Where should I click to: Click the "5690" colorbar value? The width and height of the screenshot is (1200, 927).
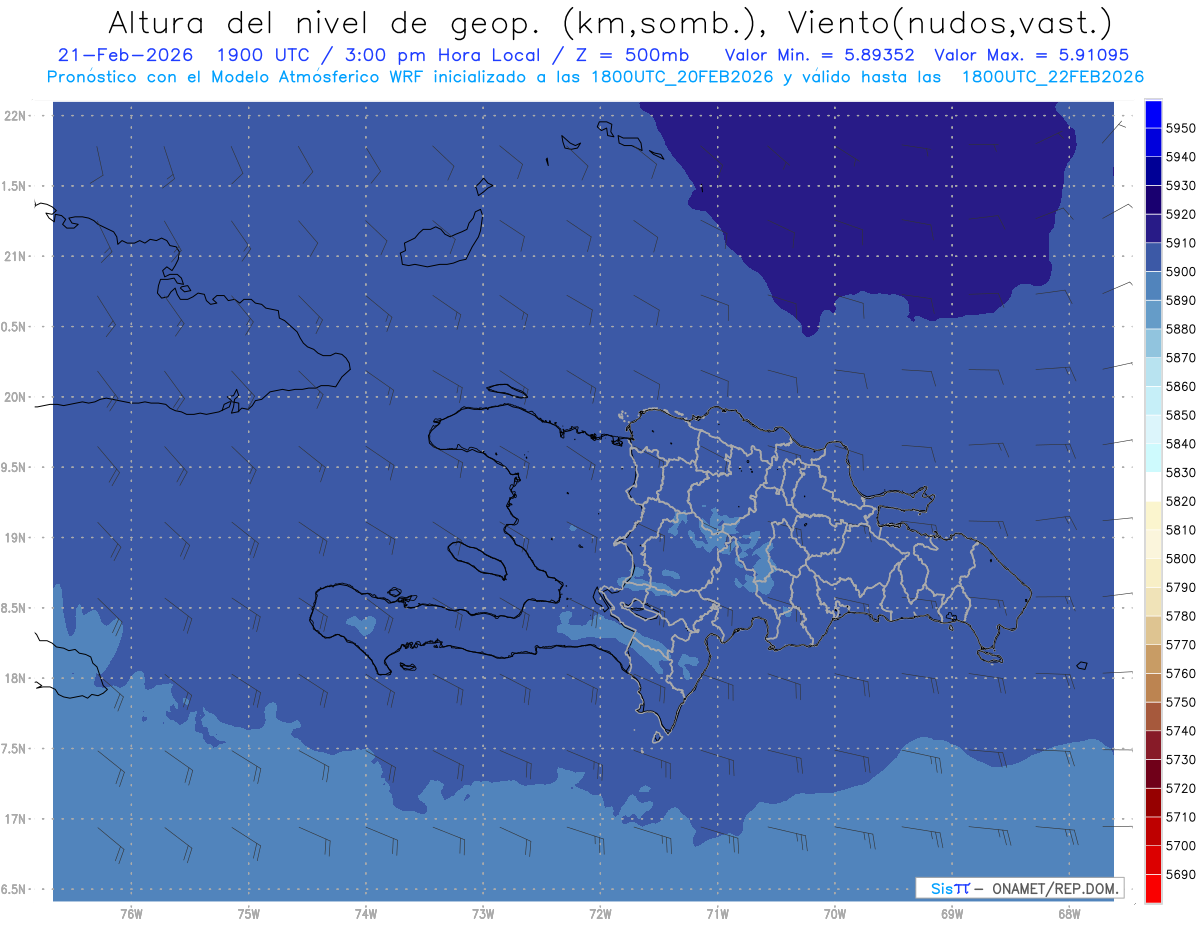coord(1181,875)
